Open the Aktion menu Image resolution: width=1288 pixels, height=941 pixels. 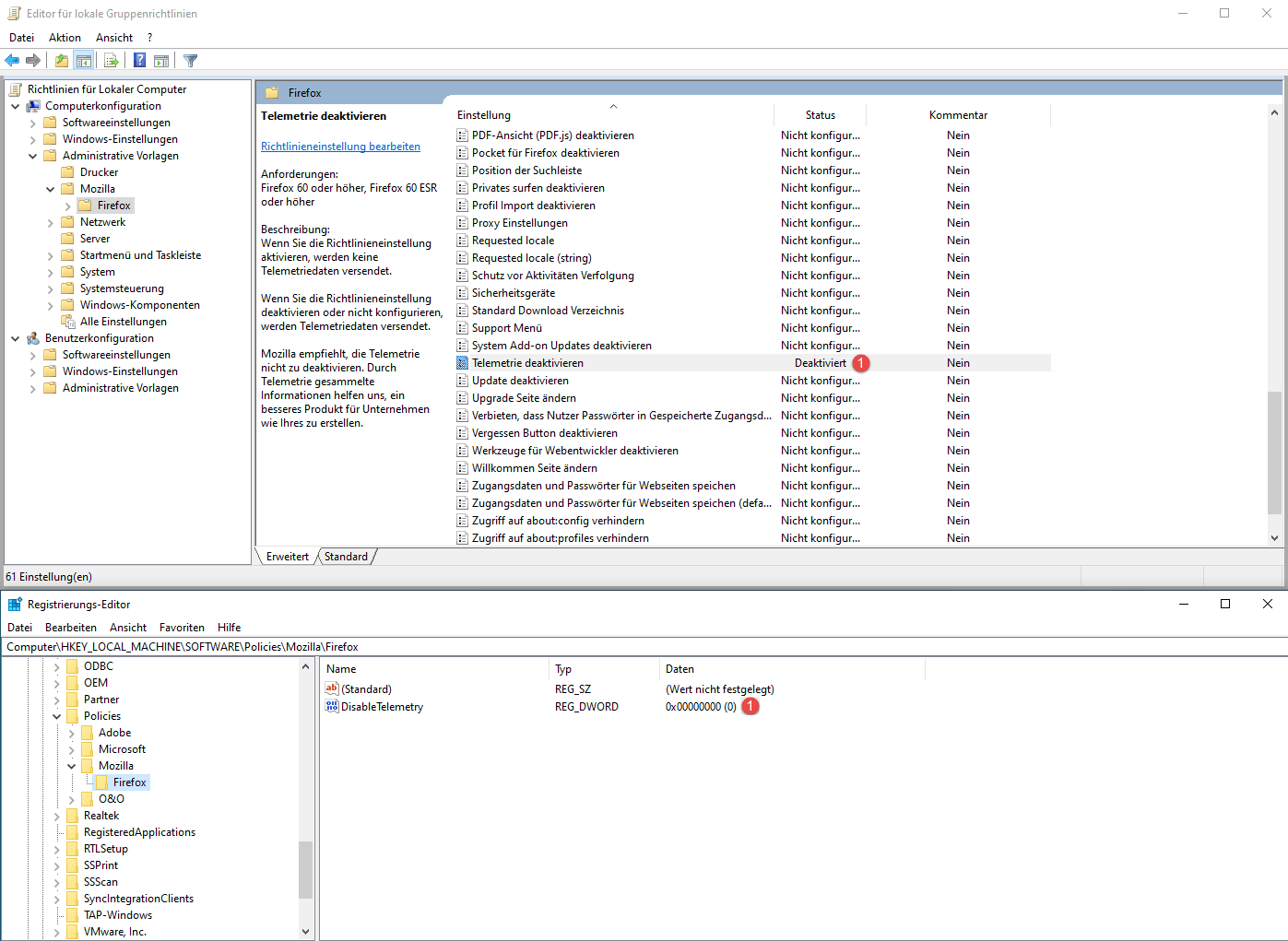click(65, 38)
